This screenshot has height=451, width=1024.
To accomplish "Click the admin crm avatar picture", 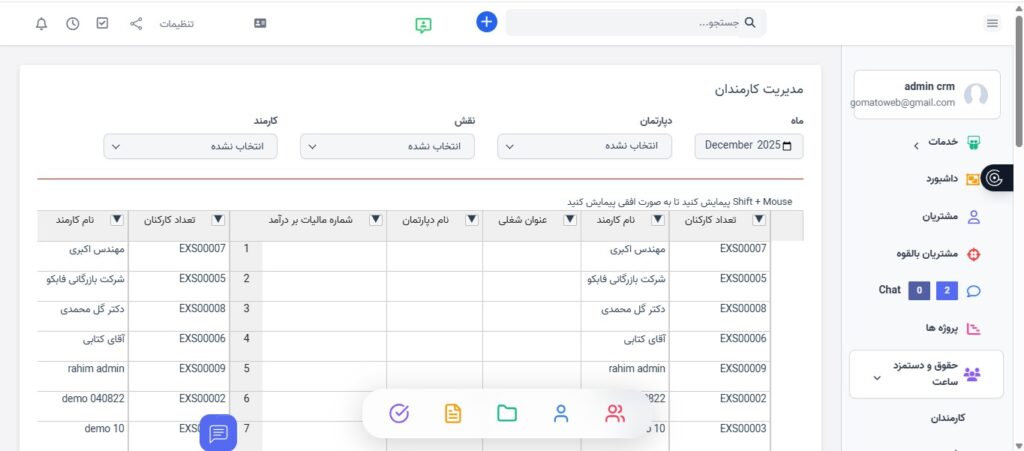I will (976, 95).
